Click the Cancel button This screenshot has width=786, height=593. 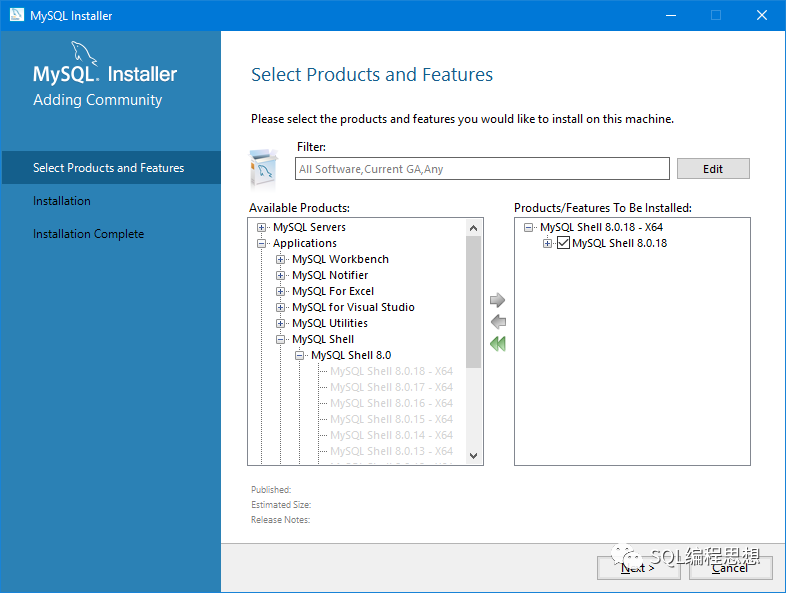point(730,568)
